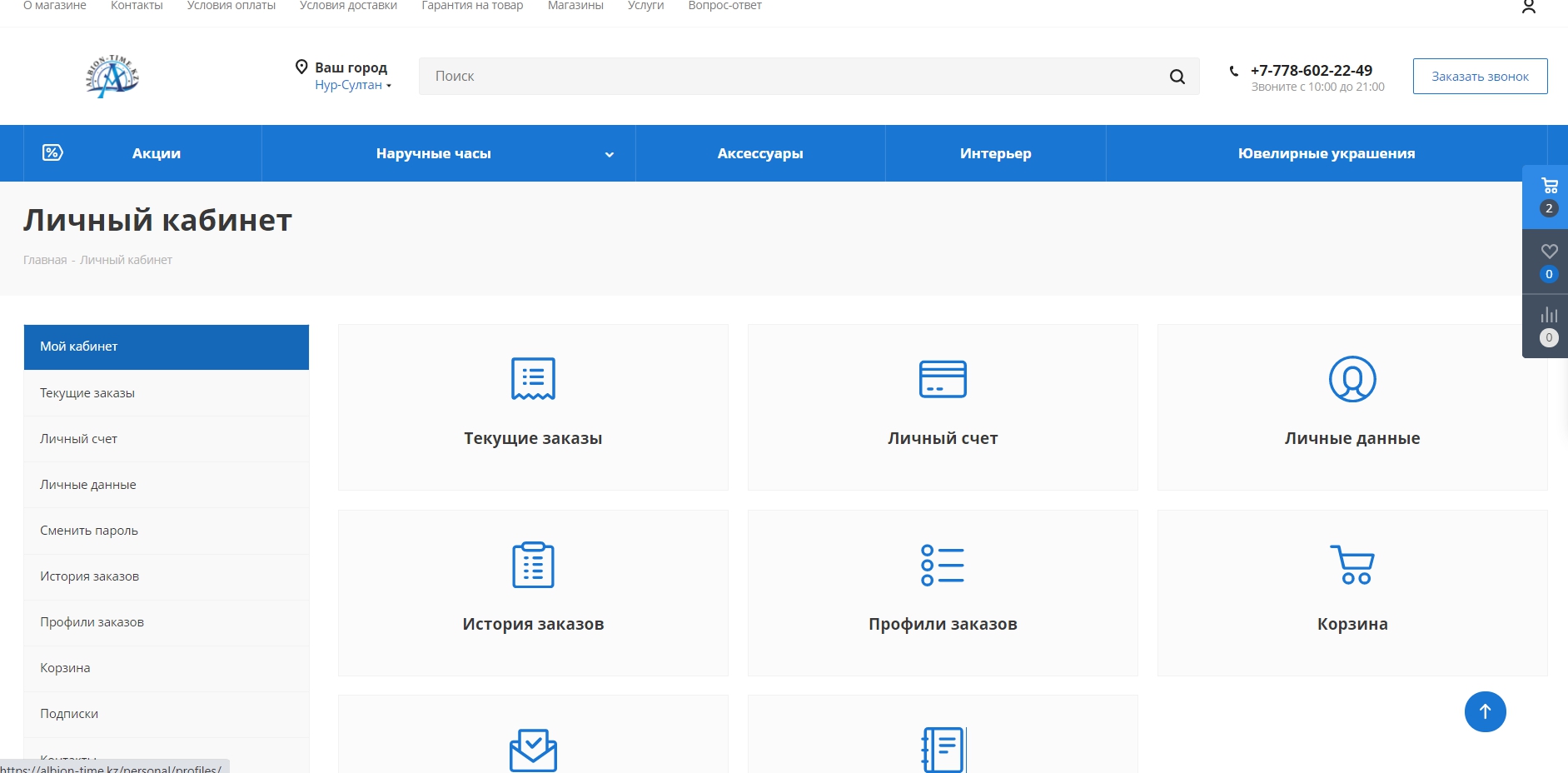
Task: Open the floating shopping cart icon
Action: tap(1549, 187)
